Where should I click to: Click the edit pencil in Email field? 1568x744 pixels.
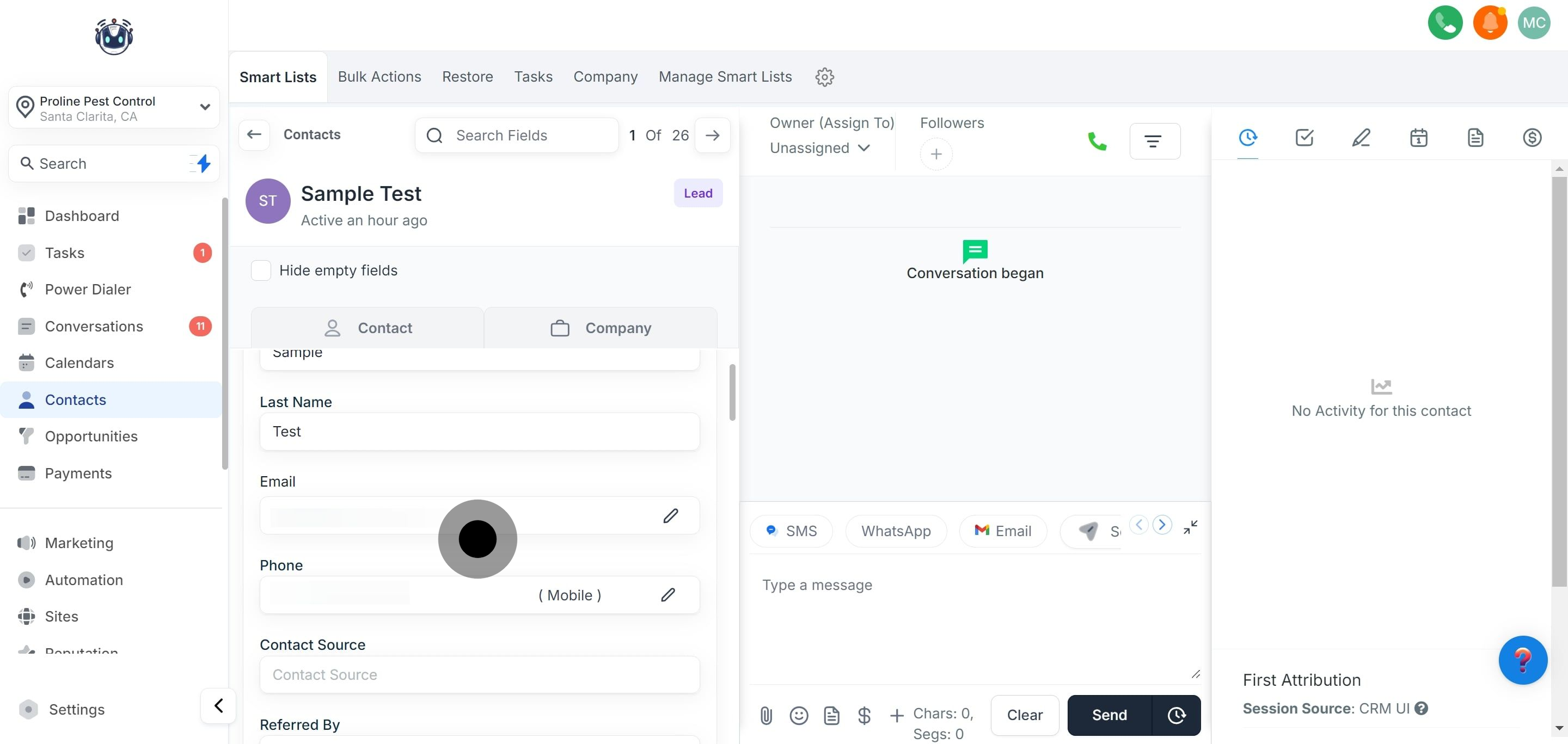coord(670,516)
